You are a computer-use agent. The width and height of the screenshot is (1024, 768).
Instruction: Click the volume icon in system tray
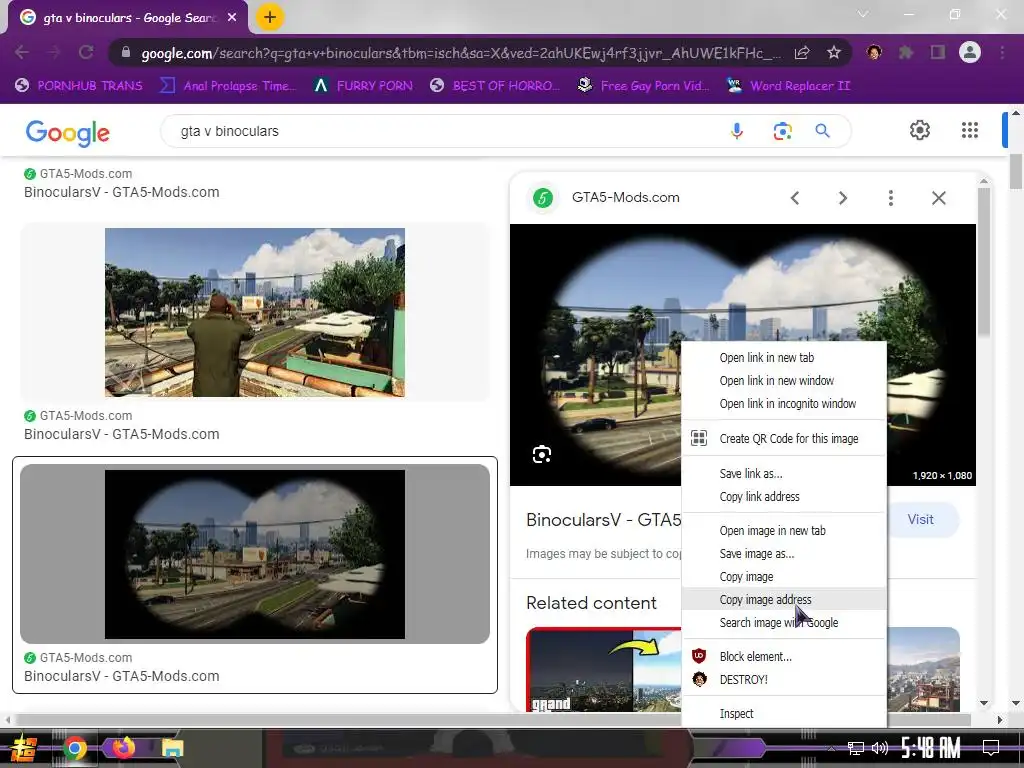pos(880,748)
